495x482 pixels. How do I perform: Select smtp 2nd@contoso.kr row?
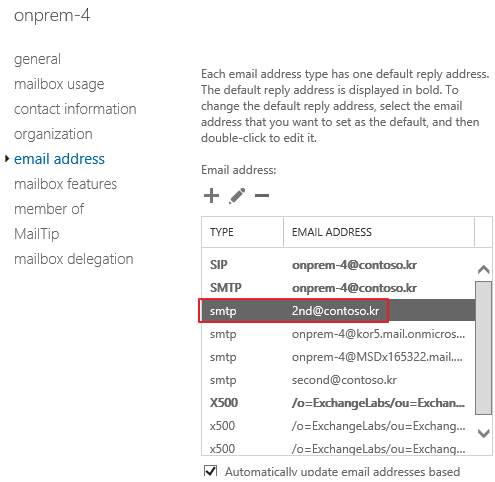coord(338,311)
